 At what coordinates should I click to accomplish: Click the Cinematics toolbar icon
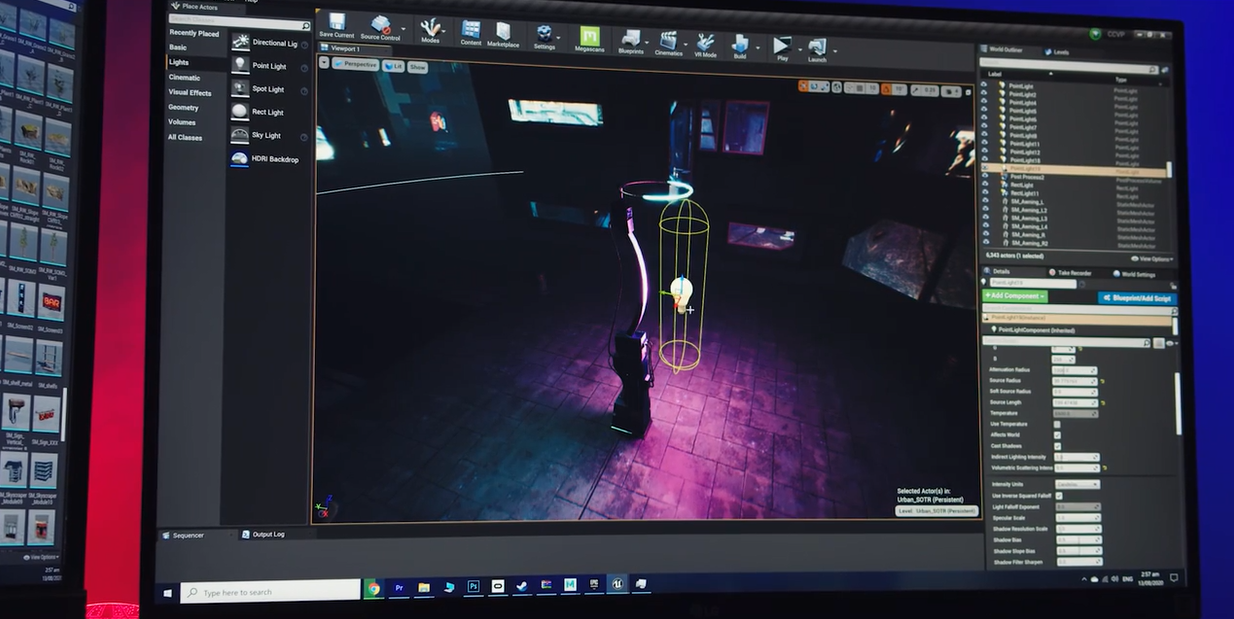[668, 43]
